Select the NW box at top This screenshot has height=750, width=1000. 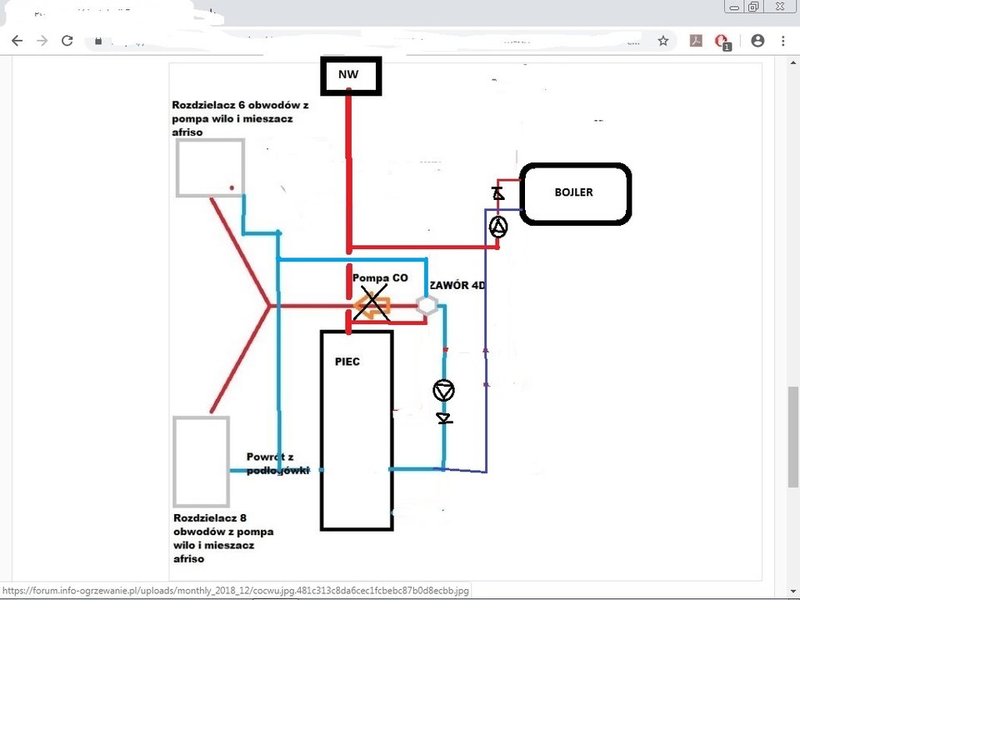pos(350,76)
